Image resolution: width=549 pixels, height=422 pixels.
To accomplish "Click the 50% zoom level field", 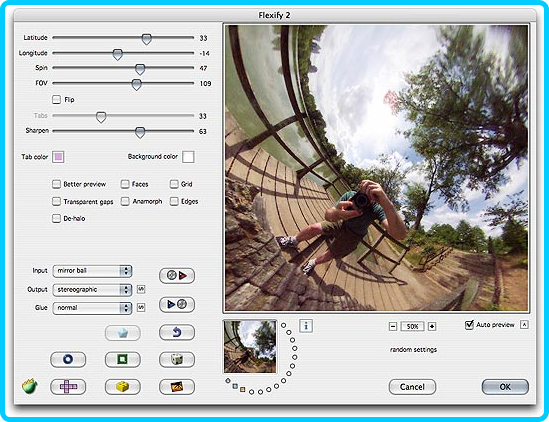I will coord(412,326).
